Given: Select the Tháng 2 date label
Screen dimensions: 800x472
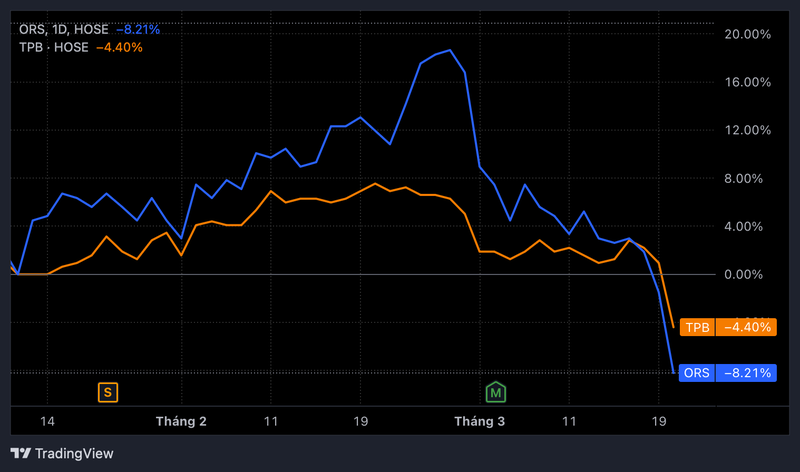Looking at the screenshot, I should coord(181,422).
